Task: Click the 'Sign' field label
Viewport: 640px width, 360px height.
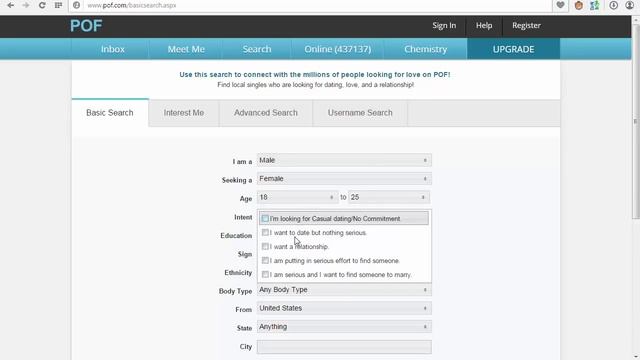Action: [x=245, y=254]
